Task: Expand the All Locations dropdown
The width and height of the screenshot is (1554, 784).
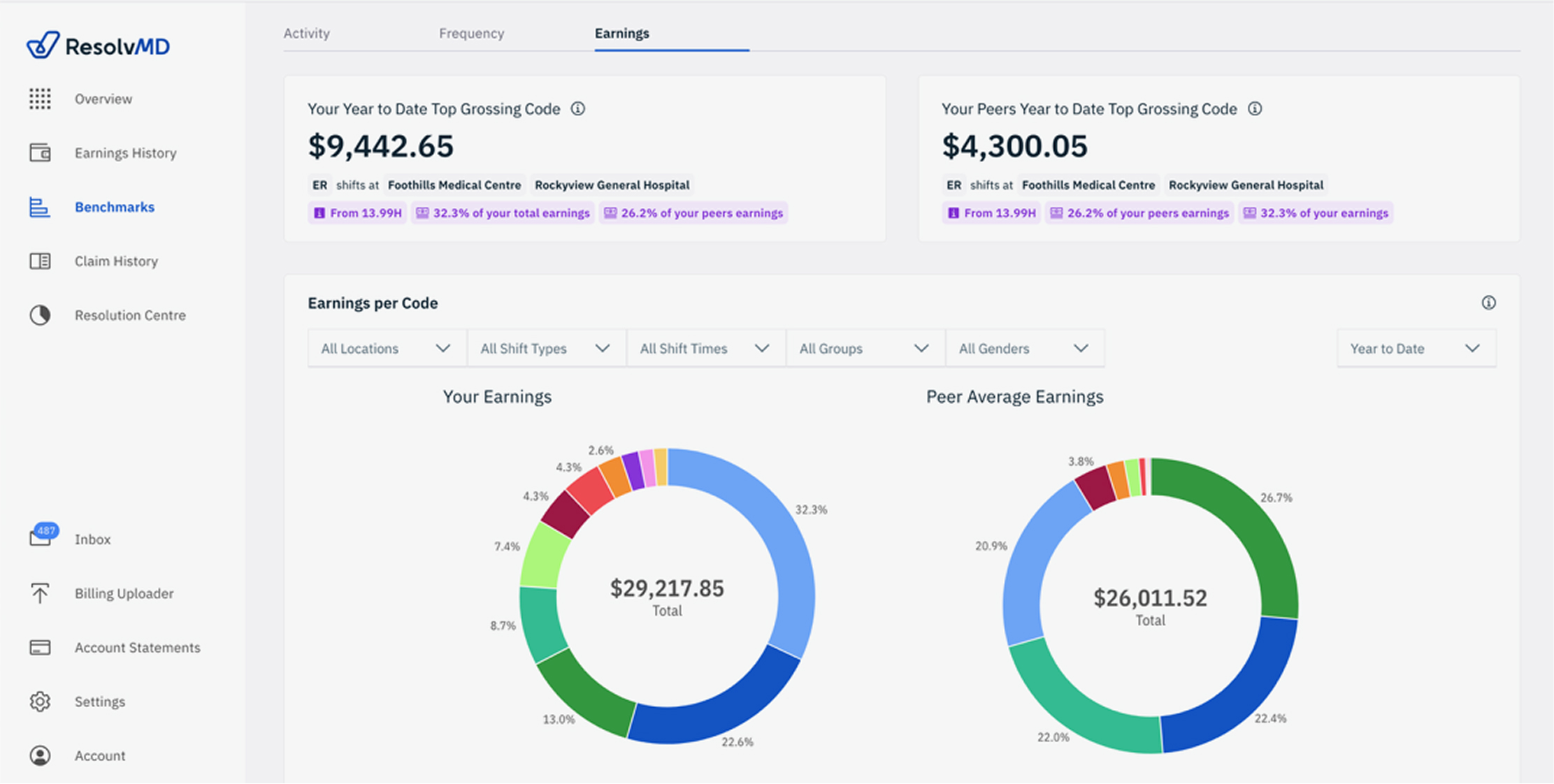Action: pos(386,348)
